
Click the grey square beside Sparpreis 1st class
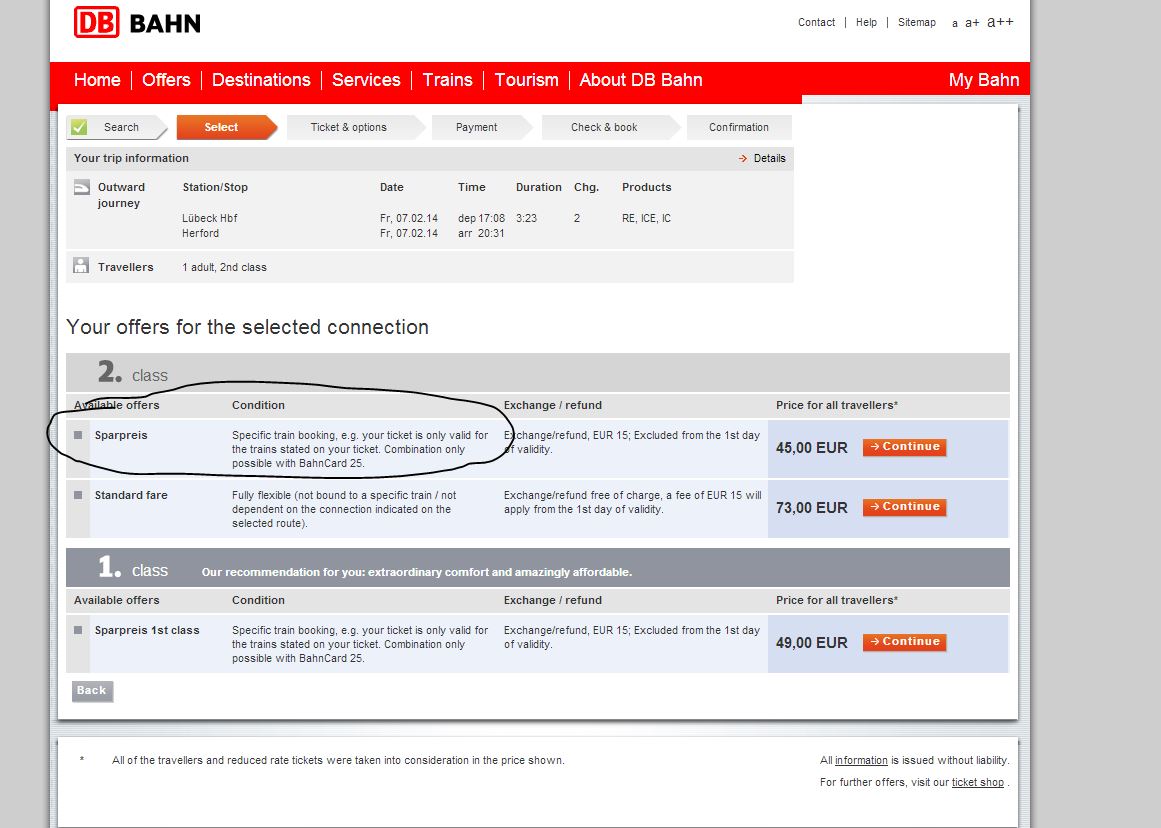(x=78, y=630)
